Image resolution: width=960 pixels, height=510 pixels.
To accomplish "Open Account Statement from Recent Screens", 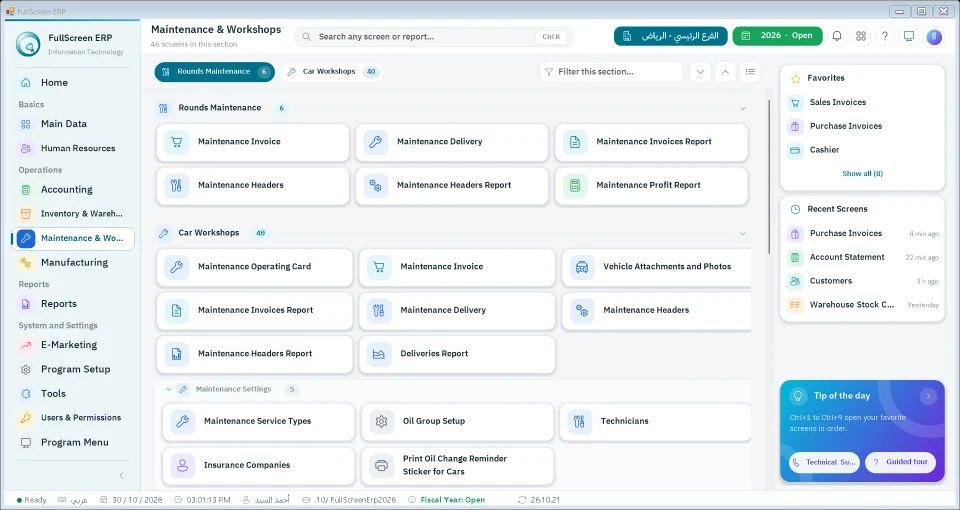I will point(862,257).
